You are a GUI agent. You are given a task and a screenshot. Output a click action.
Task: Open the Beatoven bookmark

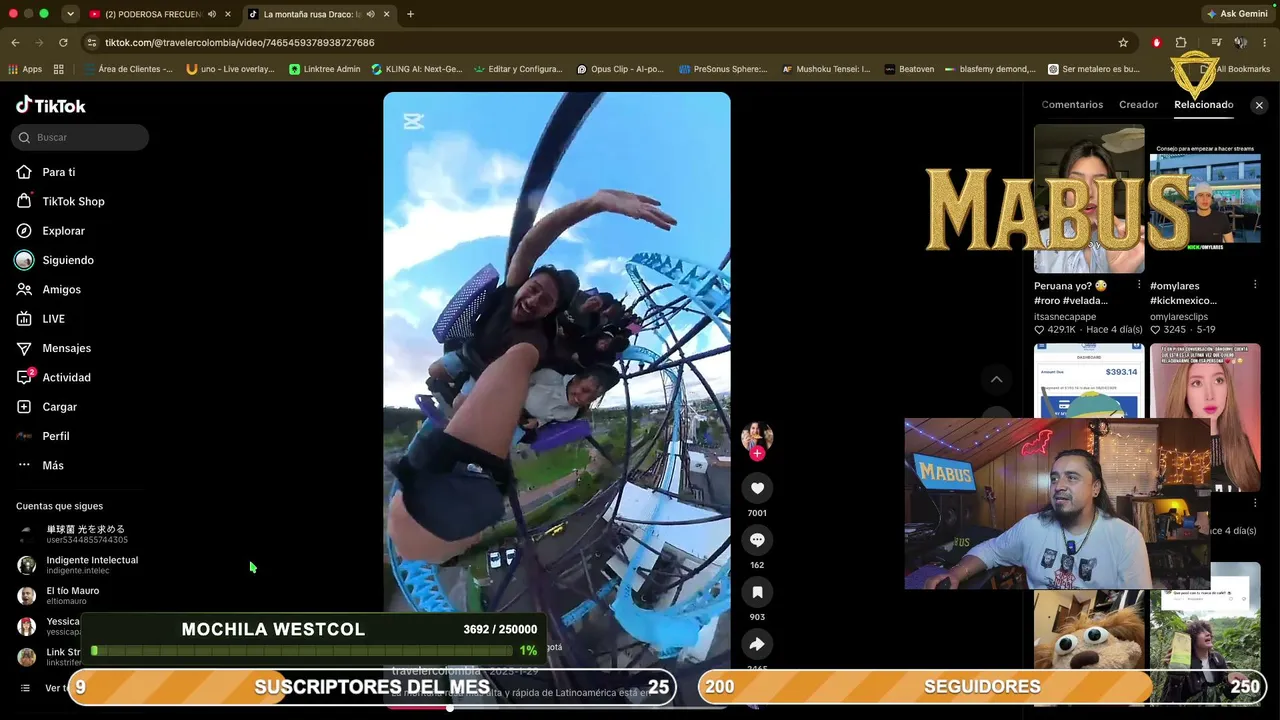(x=908, y=69)
